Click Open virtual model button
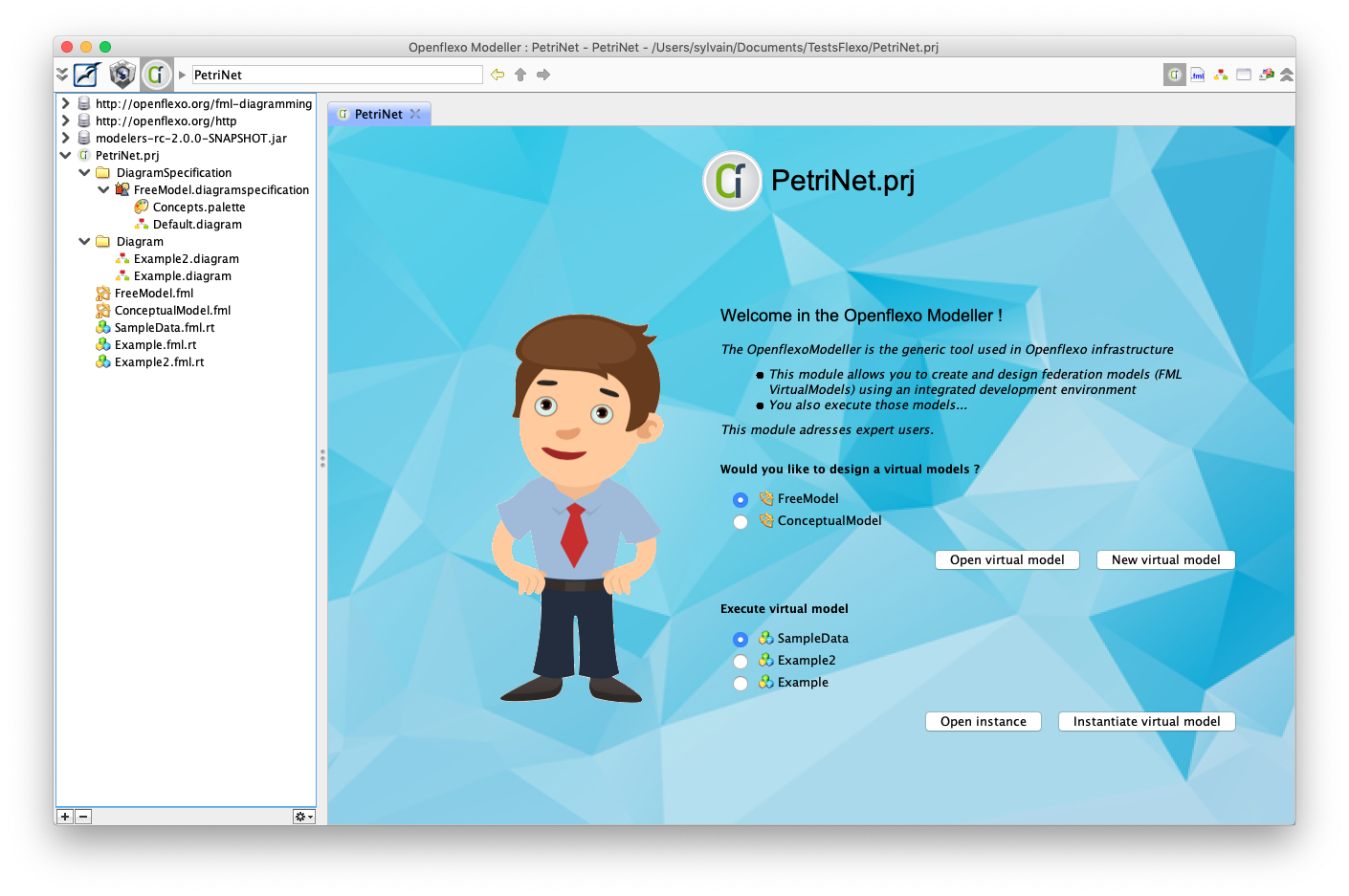1349x896 pixels. coord(1007,560)
